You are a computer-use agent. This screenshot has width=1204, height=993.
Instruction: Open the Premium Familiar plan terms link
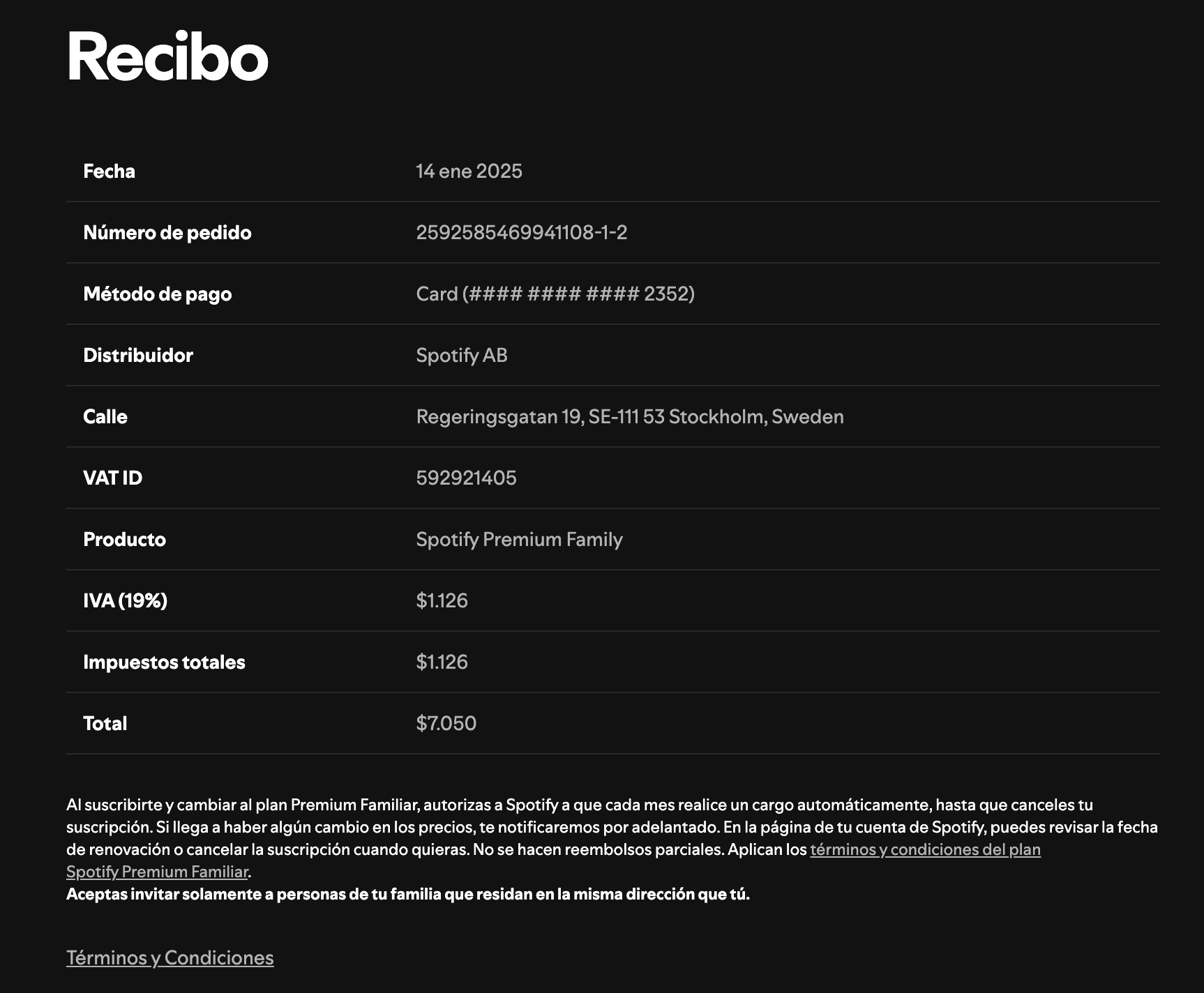click(924, 849)
